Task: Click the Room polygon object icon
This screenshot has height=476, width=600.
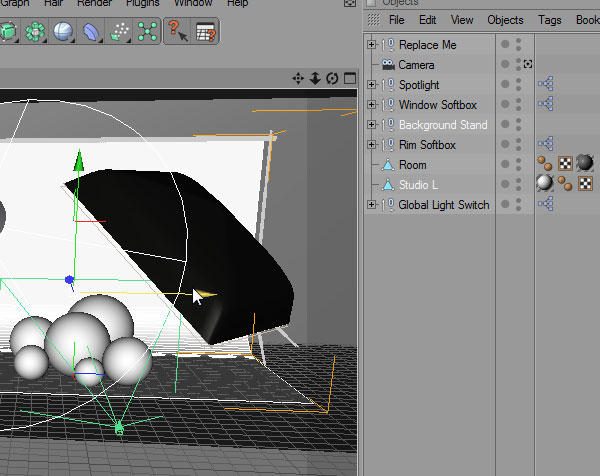Action: tap(388, 165)
